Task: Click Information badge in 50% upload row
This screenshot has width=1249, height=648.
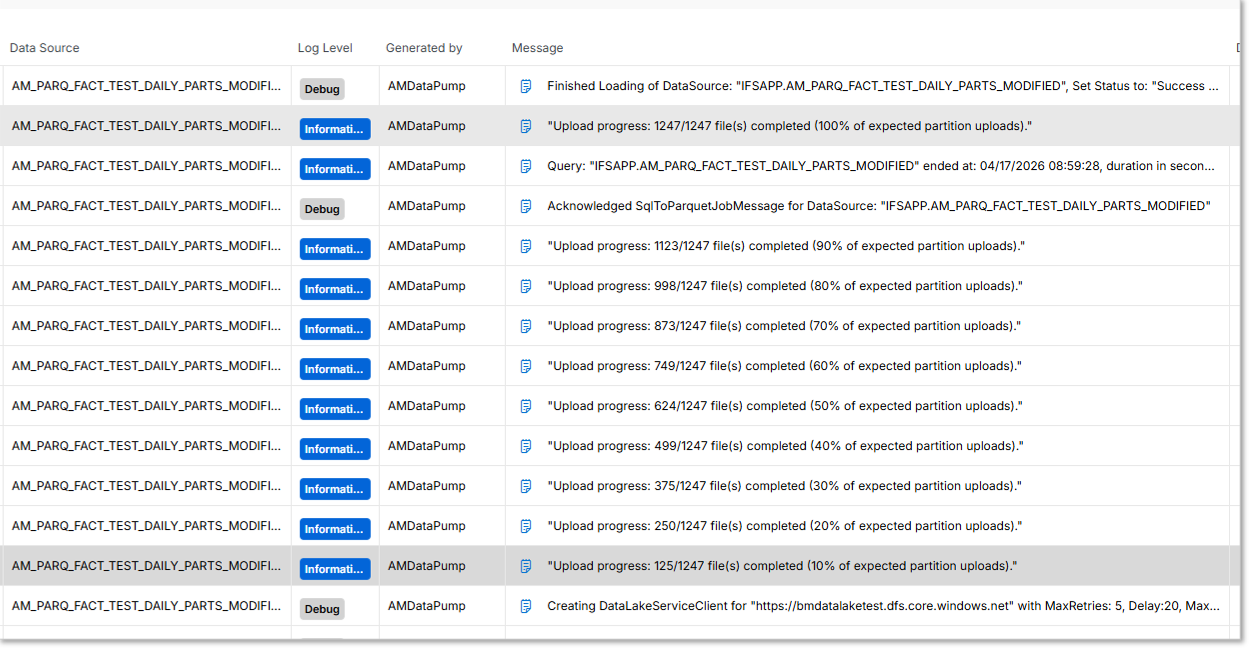Action: pos(335,409)
